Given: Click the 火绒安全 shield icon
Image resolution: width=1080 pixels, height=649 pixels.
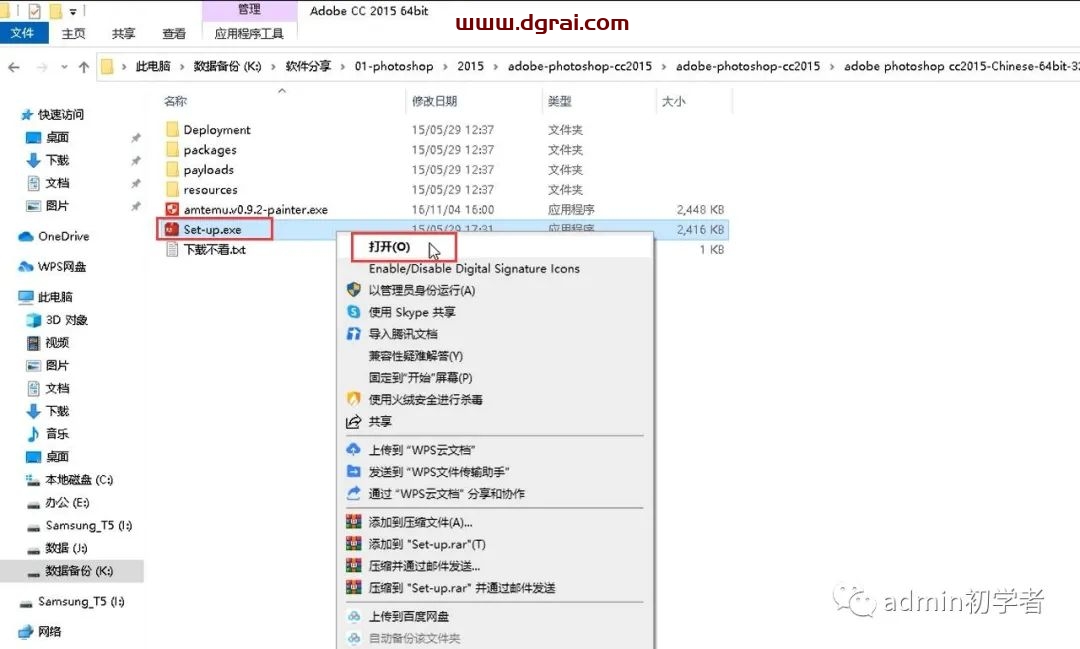Looking at the screenshot, I should (353, 399).
